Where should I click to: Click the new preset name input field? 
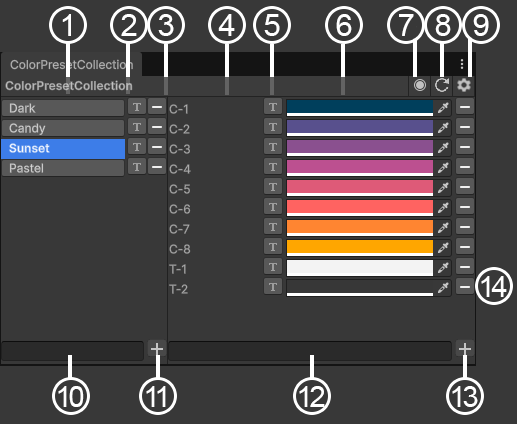72,351
